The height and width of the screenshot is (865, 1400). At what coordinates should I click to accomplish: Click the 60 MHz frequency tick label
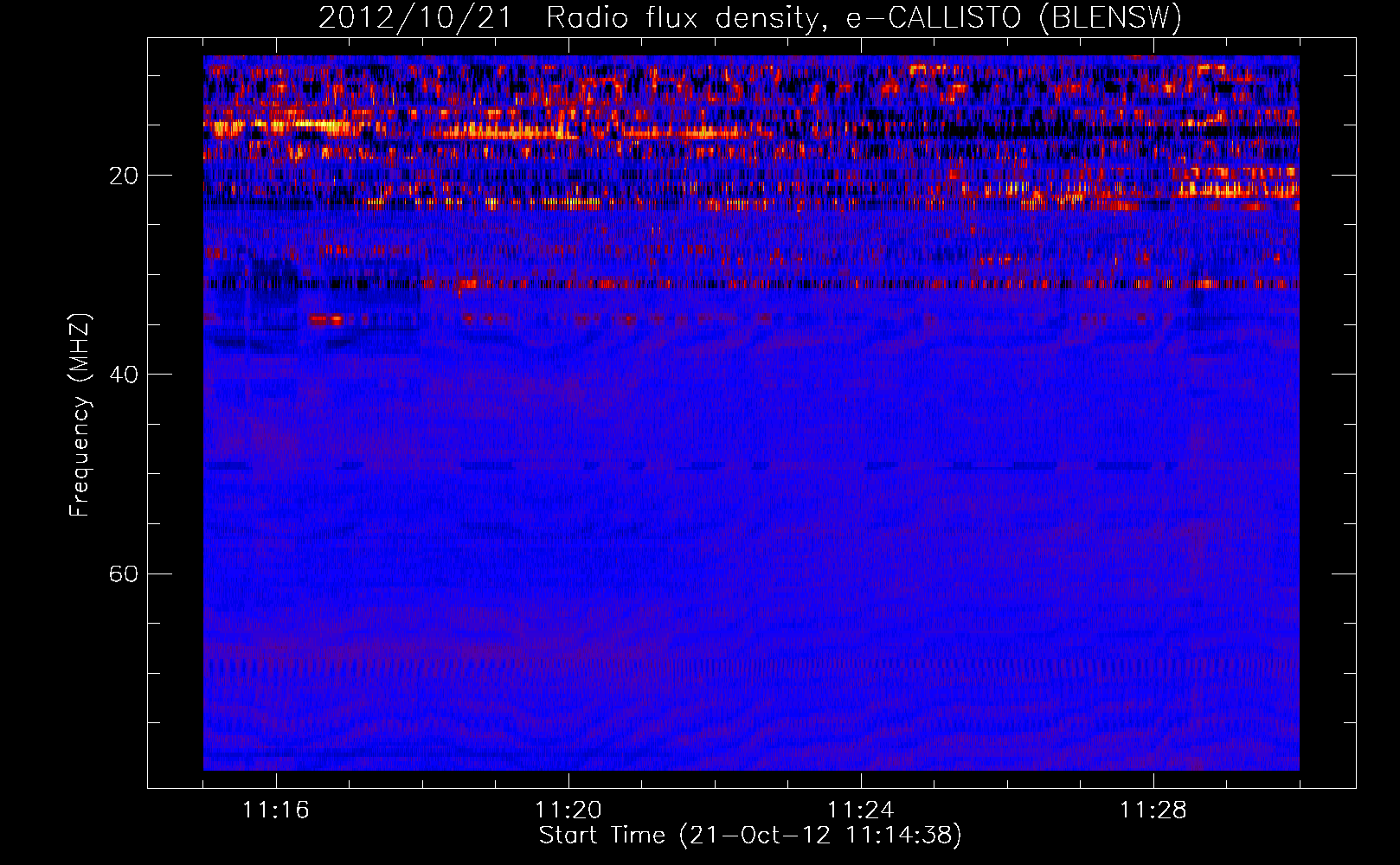click(x=123, y=573)
